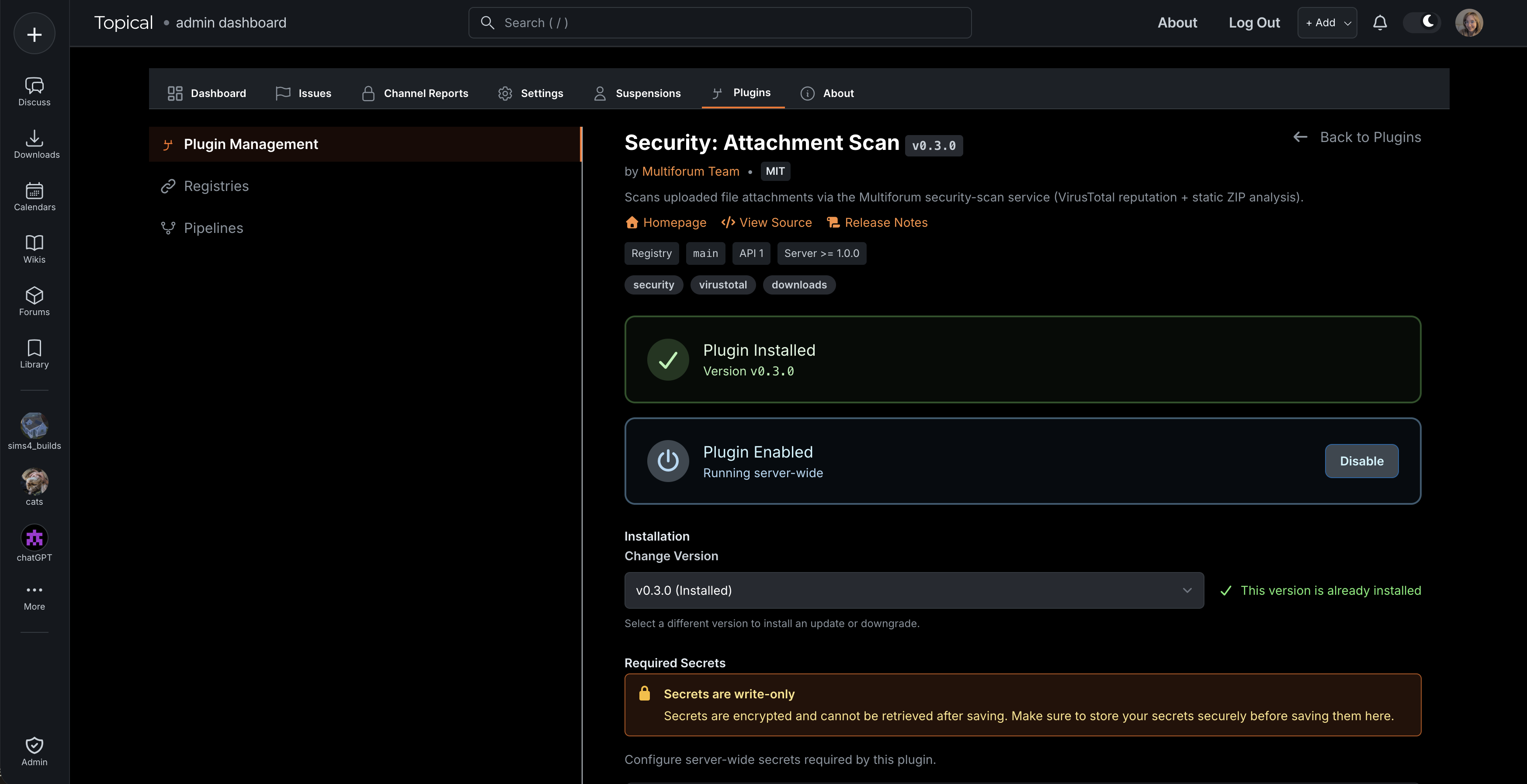
Task: Switch to the Channel Reports tab
Action: tap(415, 93)
